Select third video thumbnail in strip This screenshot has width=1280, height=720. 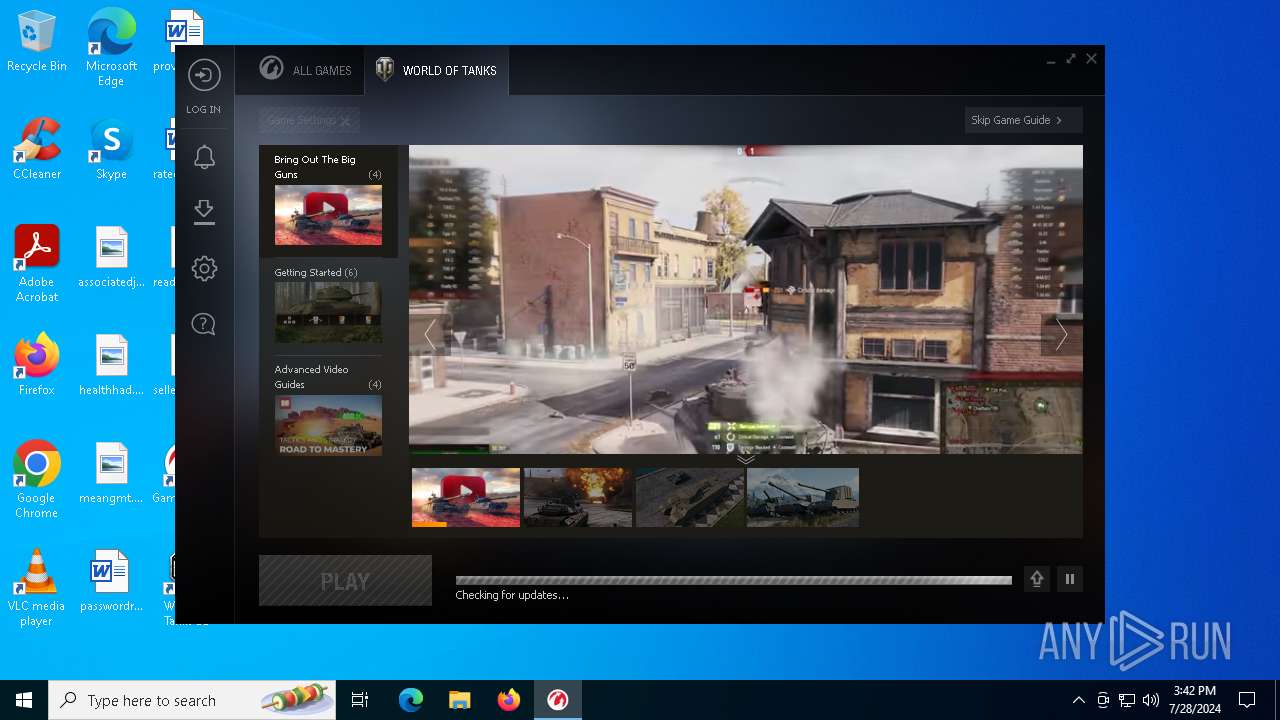(x=690, y=497)
